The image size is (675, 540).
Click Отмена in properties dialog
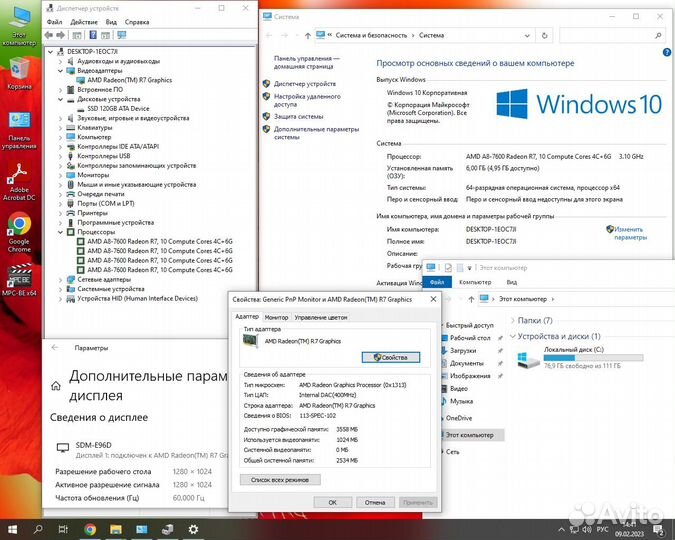375,502
